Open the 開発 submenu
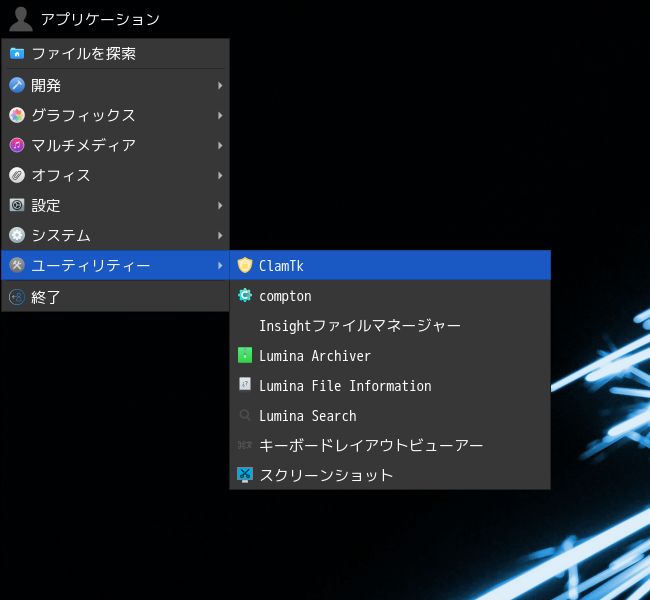The height and width of the screenshot is (600, 650). tap(116, 85)
